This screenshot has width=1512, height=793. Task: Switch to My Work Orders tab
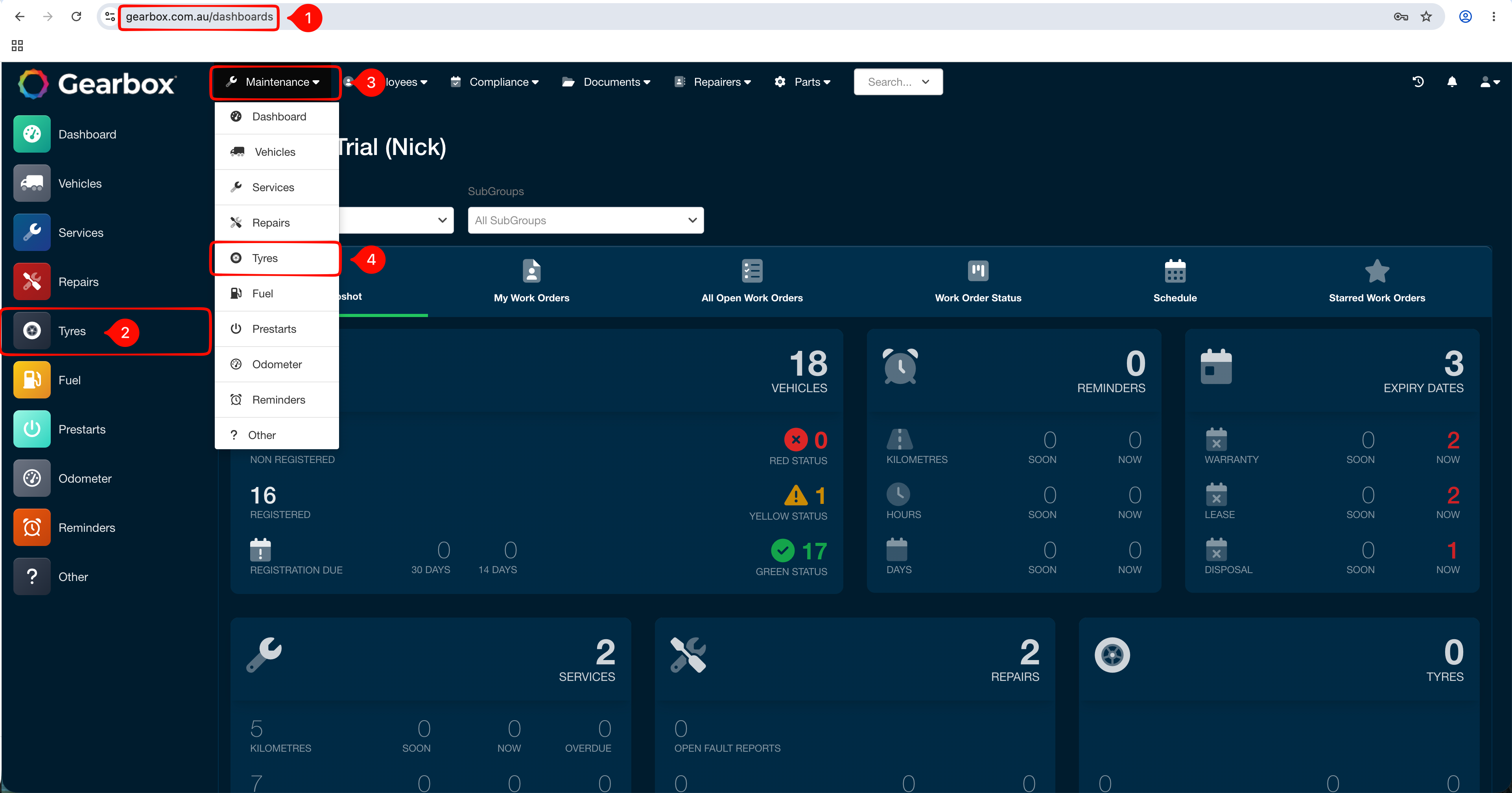(531, 281)
